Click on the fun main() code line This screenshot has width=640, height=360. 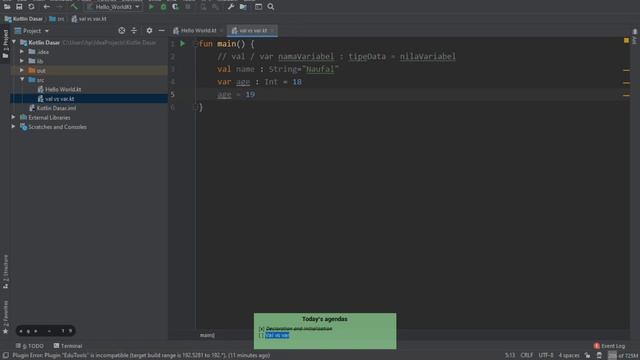[227, 44]
